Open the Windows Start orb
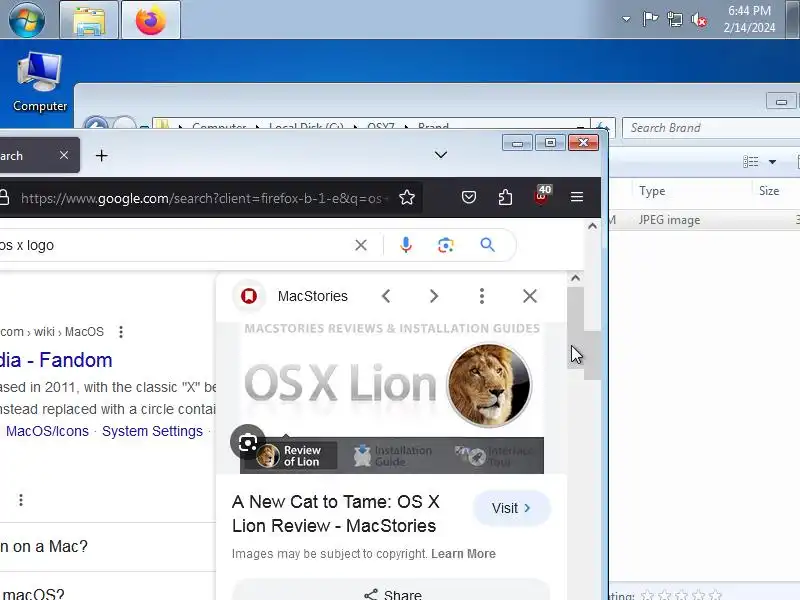Image resolution: width=800 pixels, height=600 pixels. 26,19
